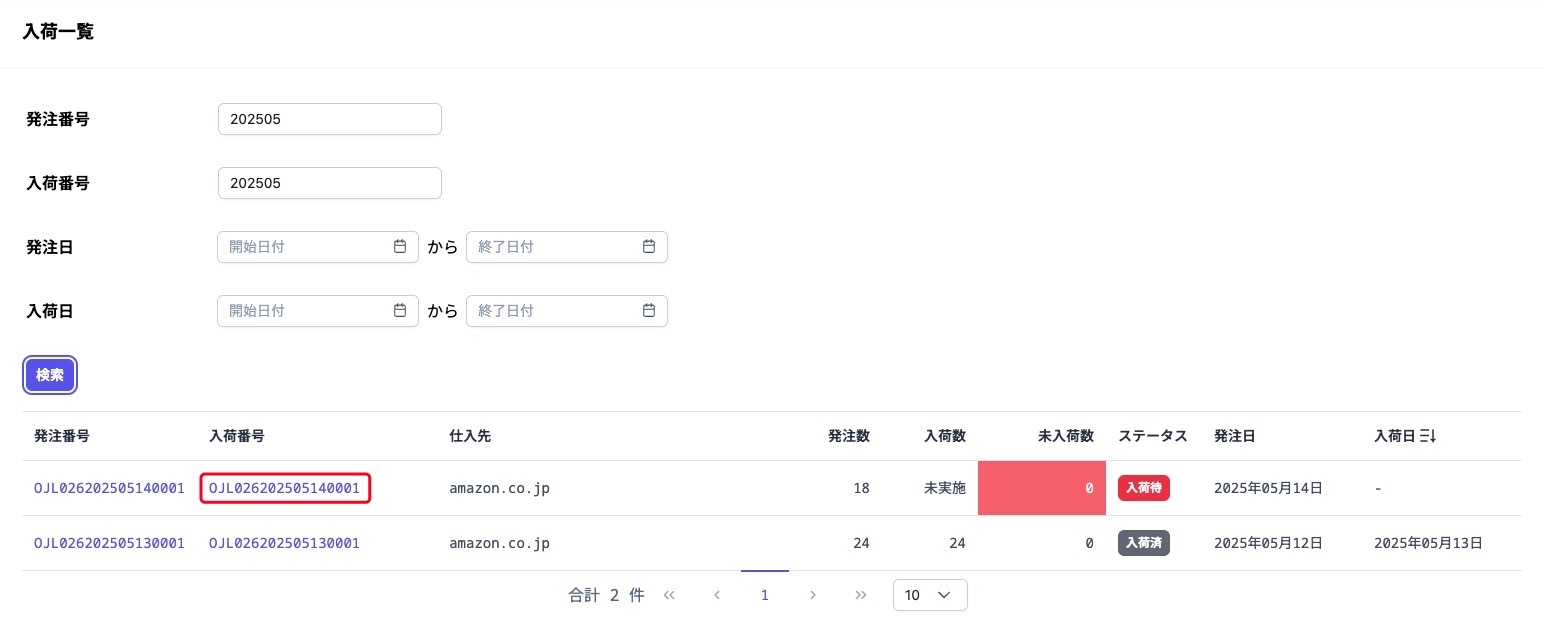
Task: Click the 入荷済 status badge
Action: coord(1143,543)
